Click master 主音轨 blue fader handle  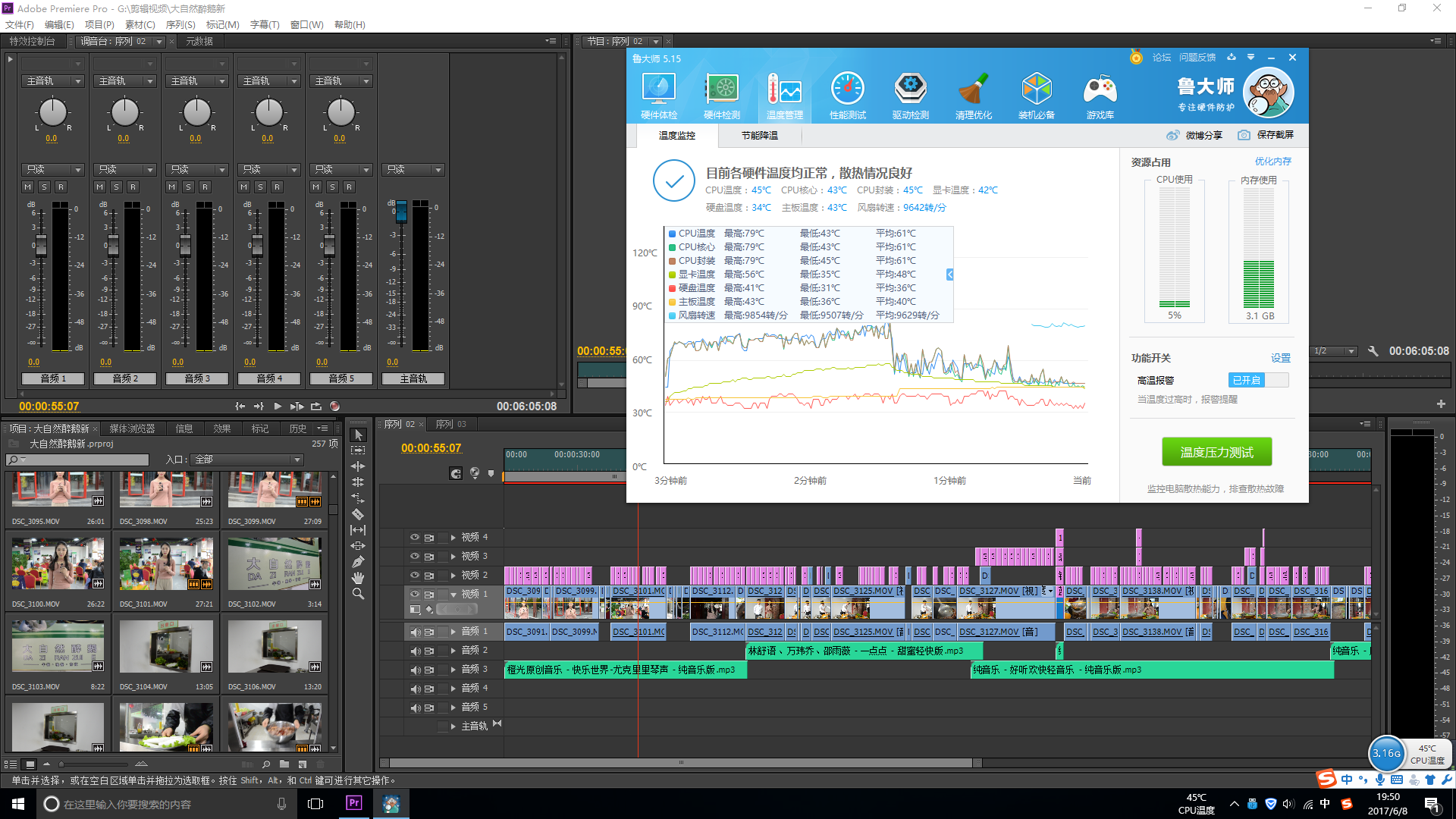[401, 211]
